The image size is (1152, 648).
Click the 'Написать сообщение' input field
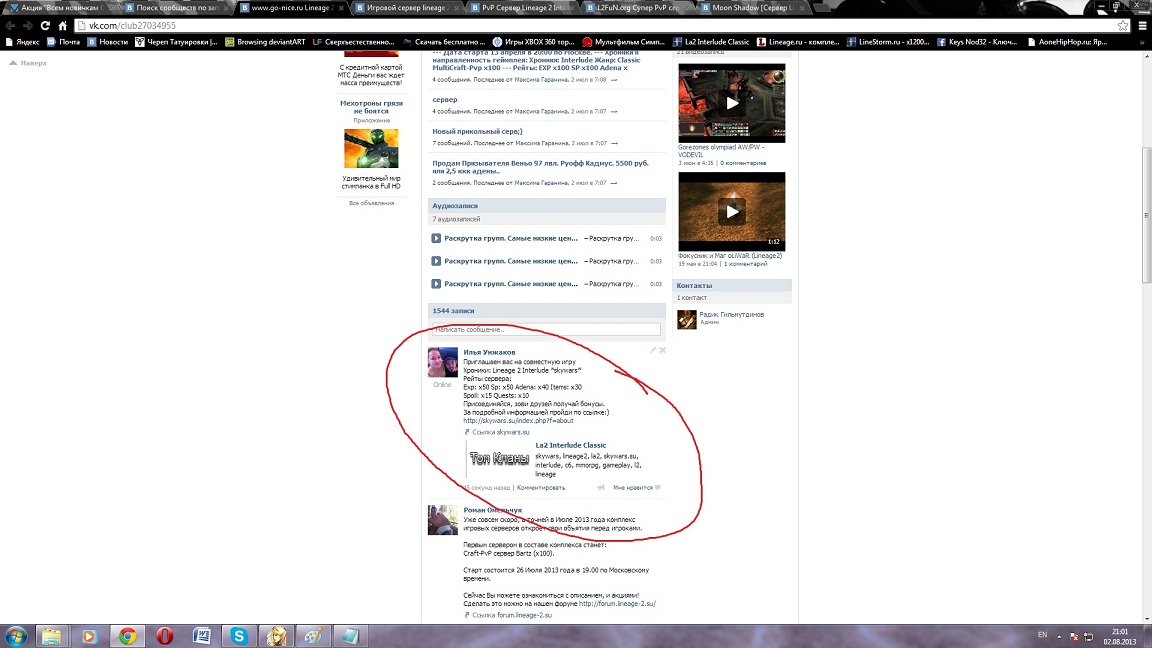546,329
